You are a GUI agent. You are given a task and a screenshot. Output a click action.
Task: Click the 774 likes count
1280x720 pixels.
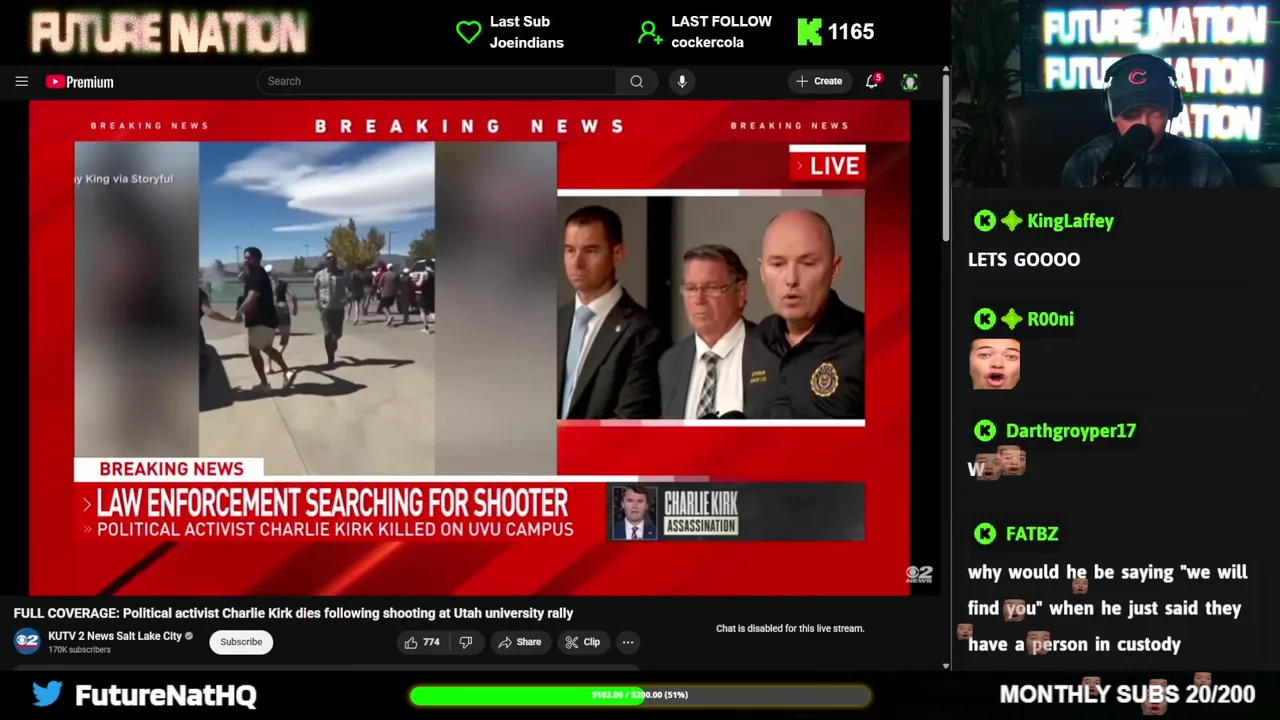point(431,642)
